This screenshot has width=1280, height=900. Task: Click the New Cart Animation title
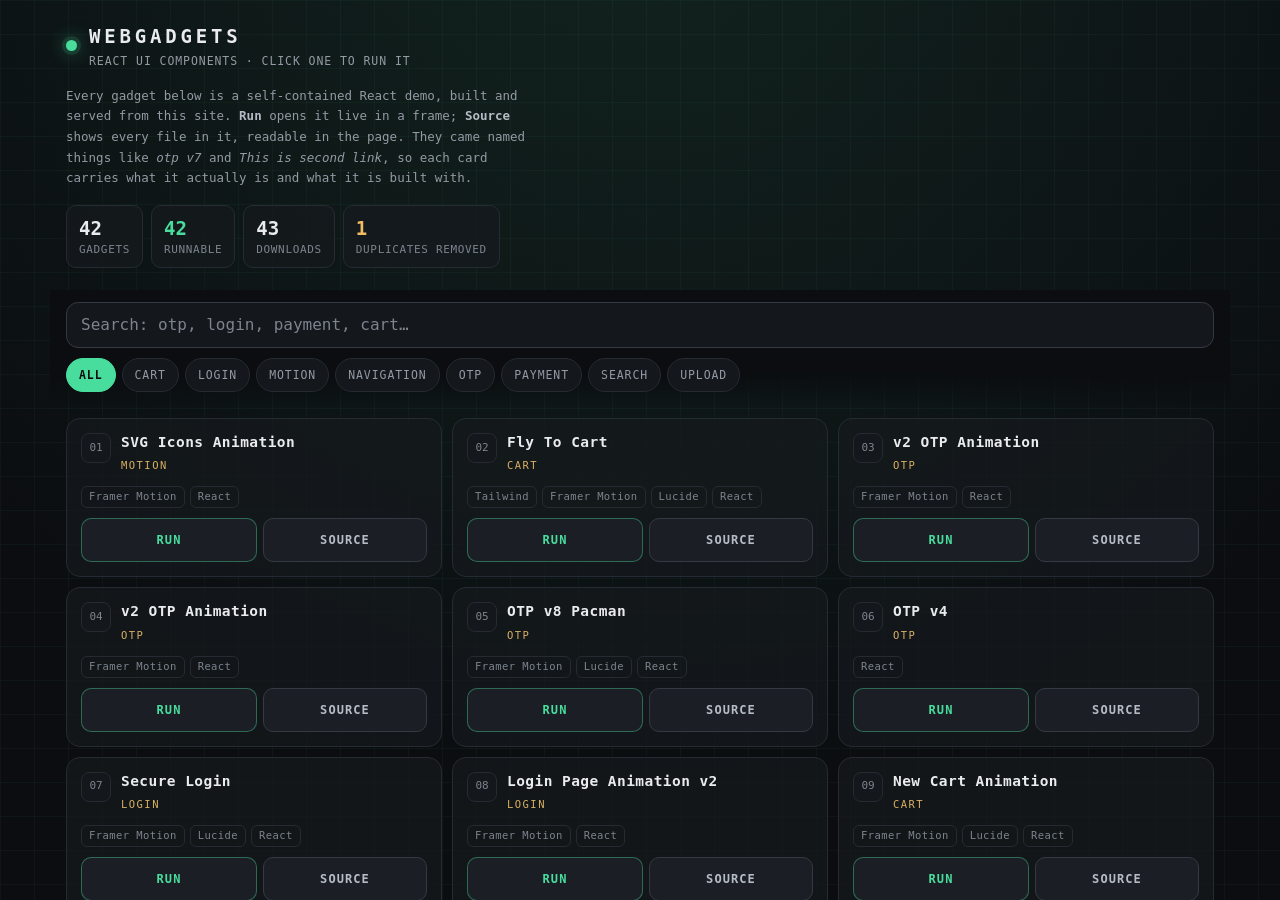(975, 781)
